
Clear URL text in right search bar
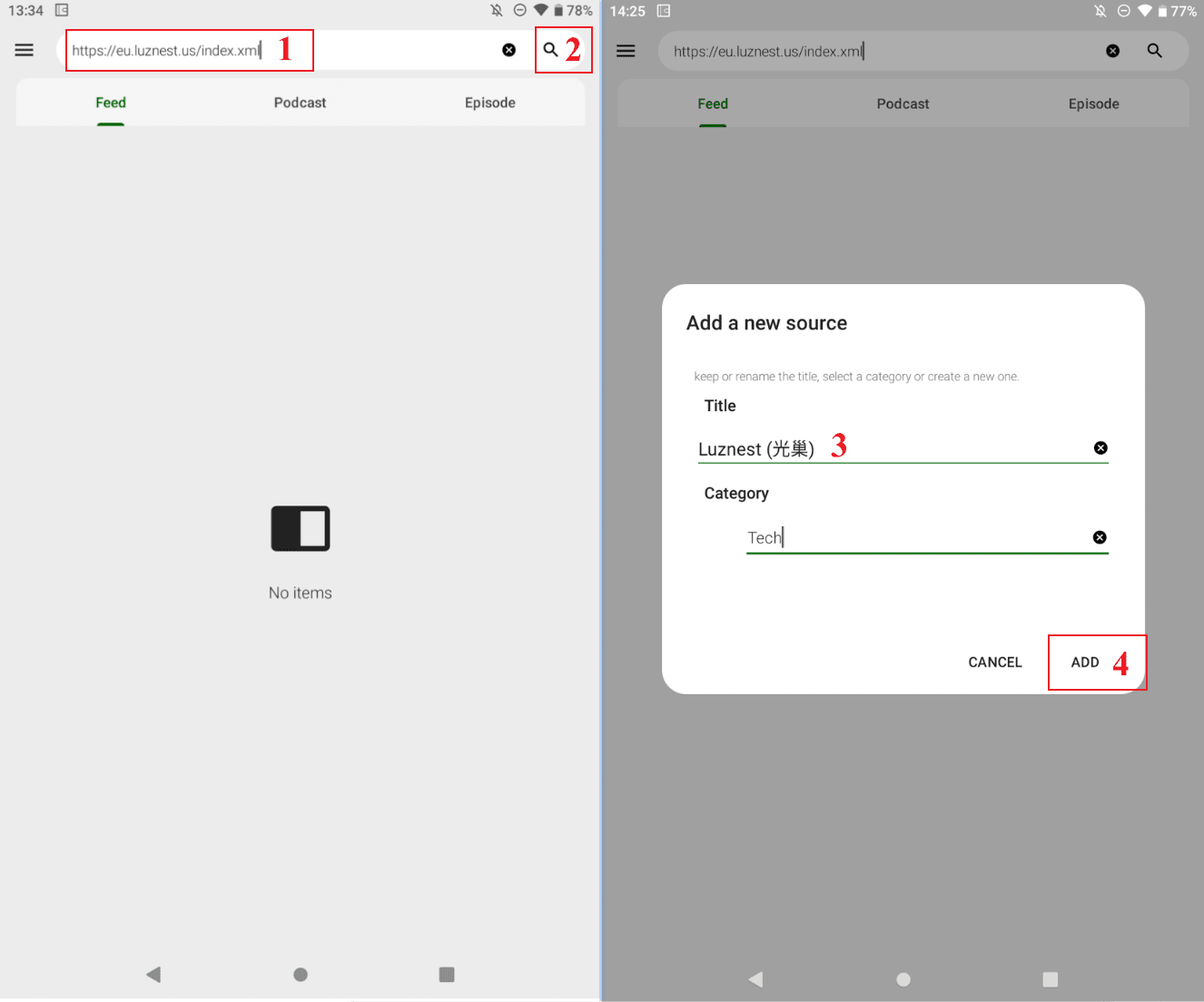point(1112,51)
